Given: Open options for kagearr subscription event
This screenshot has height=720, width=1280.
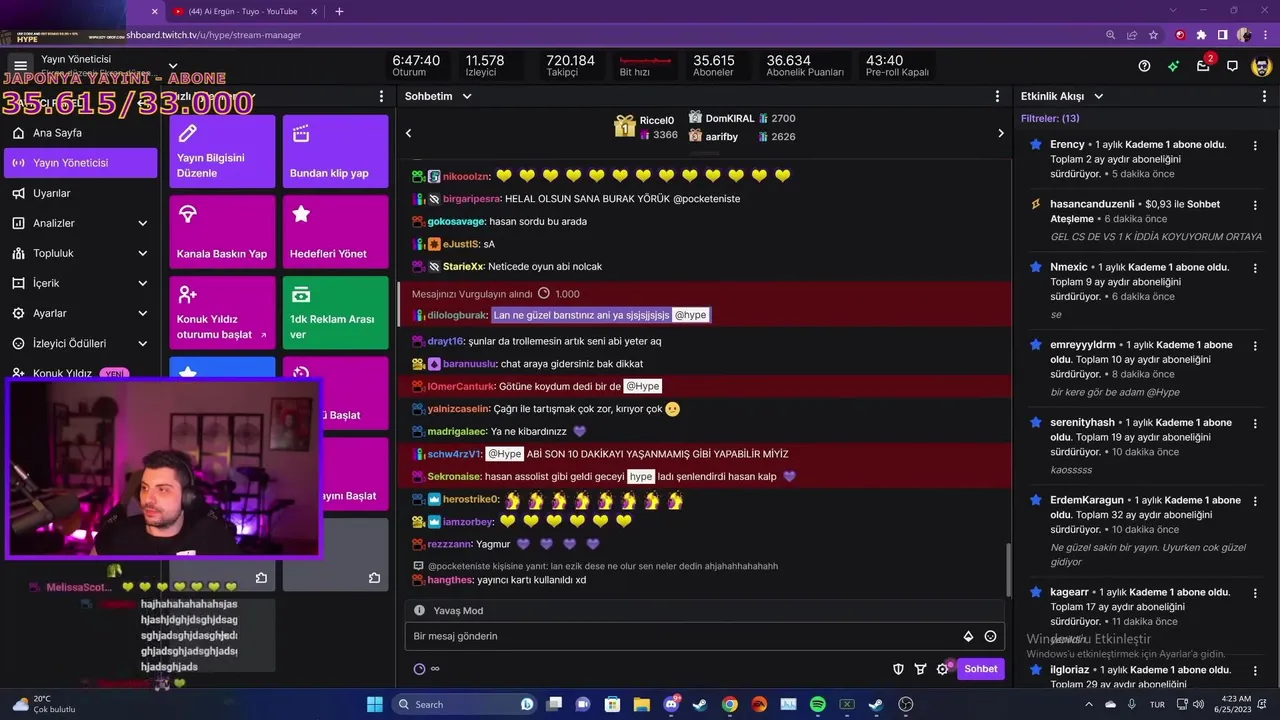Looking at the screenshot, I should 1255,593.
